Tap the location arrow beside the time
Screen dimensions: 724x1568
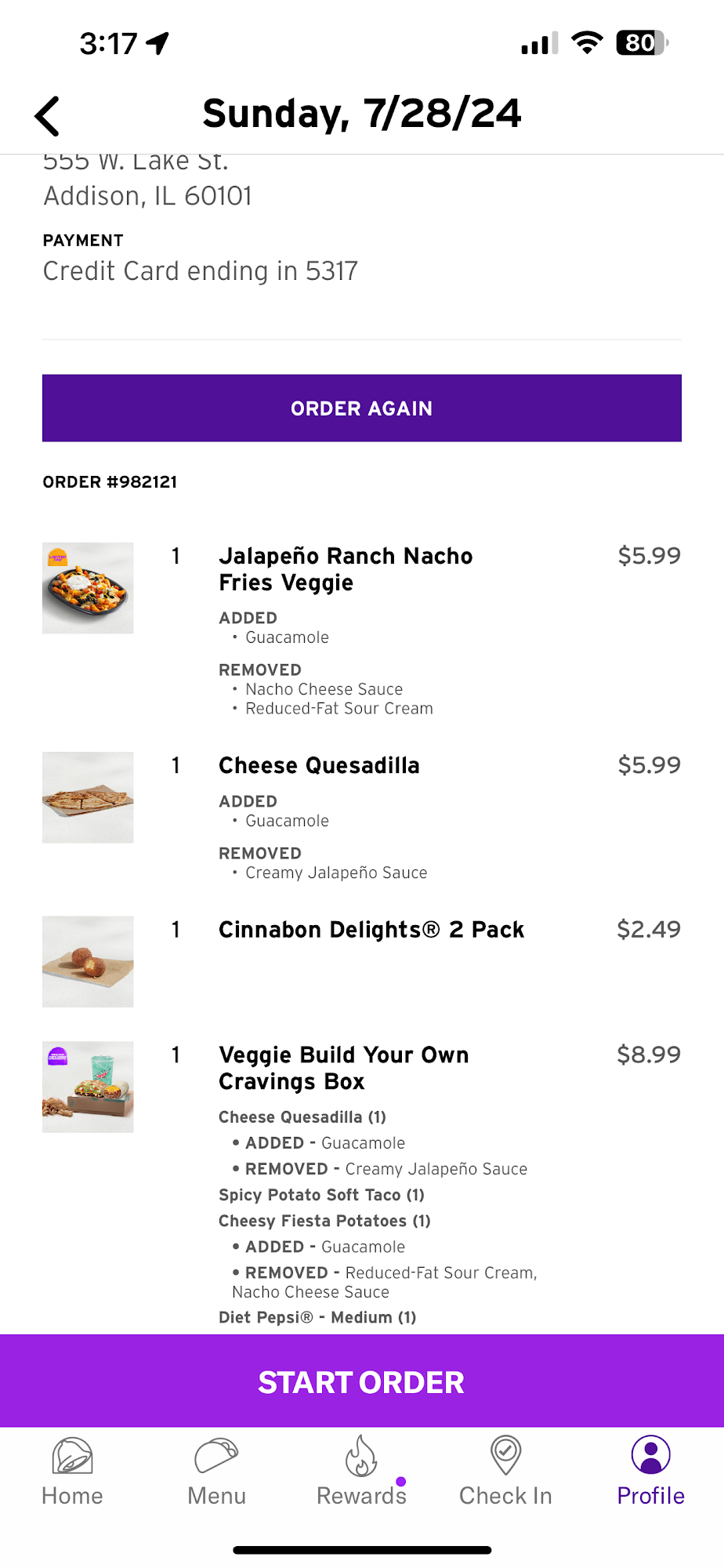pyautogui.click(x=157, y=43)
